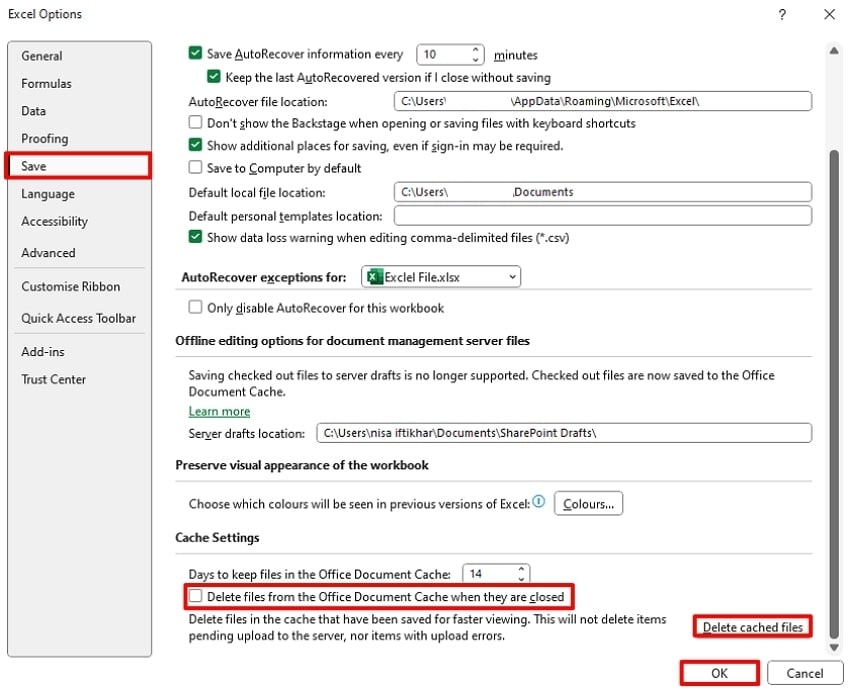The height and width of the screenshot is (692, 850).
Task: Click the info icon beside the Colours option
Action: [x=540, y=503]
